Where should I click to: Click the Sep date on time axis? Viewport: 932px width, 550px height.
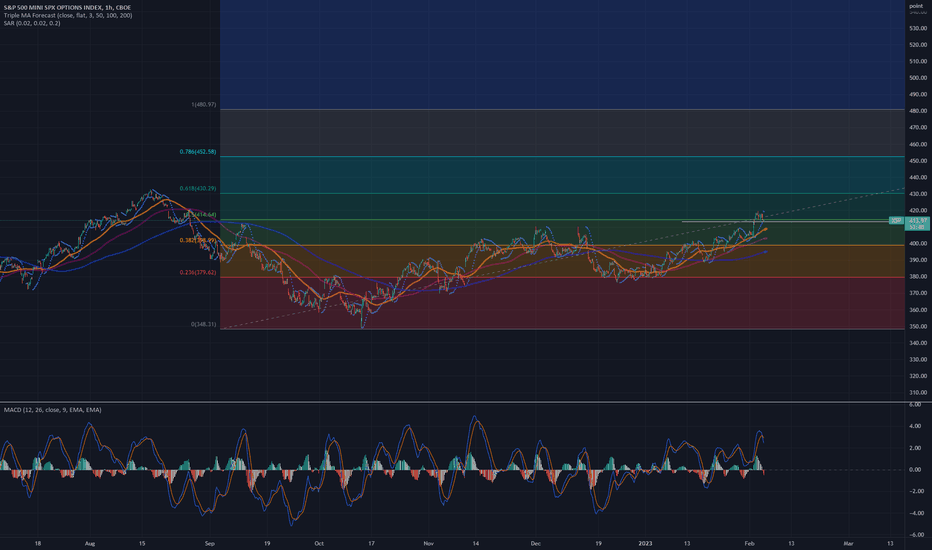[x=209, y=543]
